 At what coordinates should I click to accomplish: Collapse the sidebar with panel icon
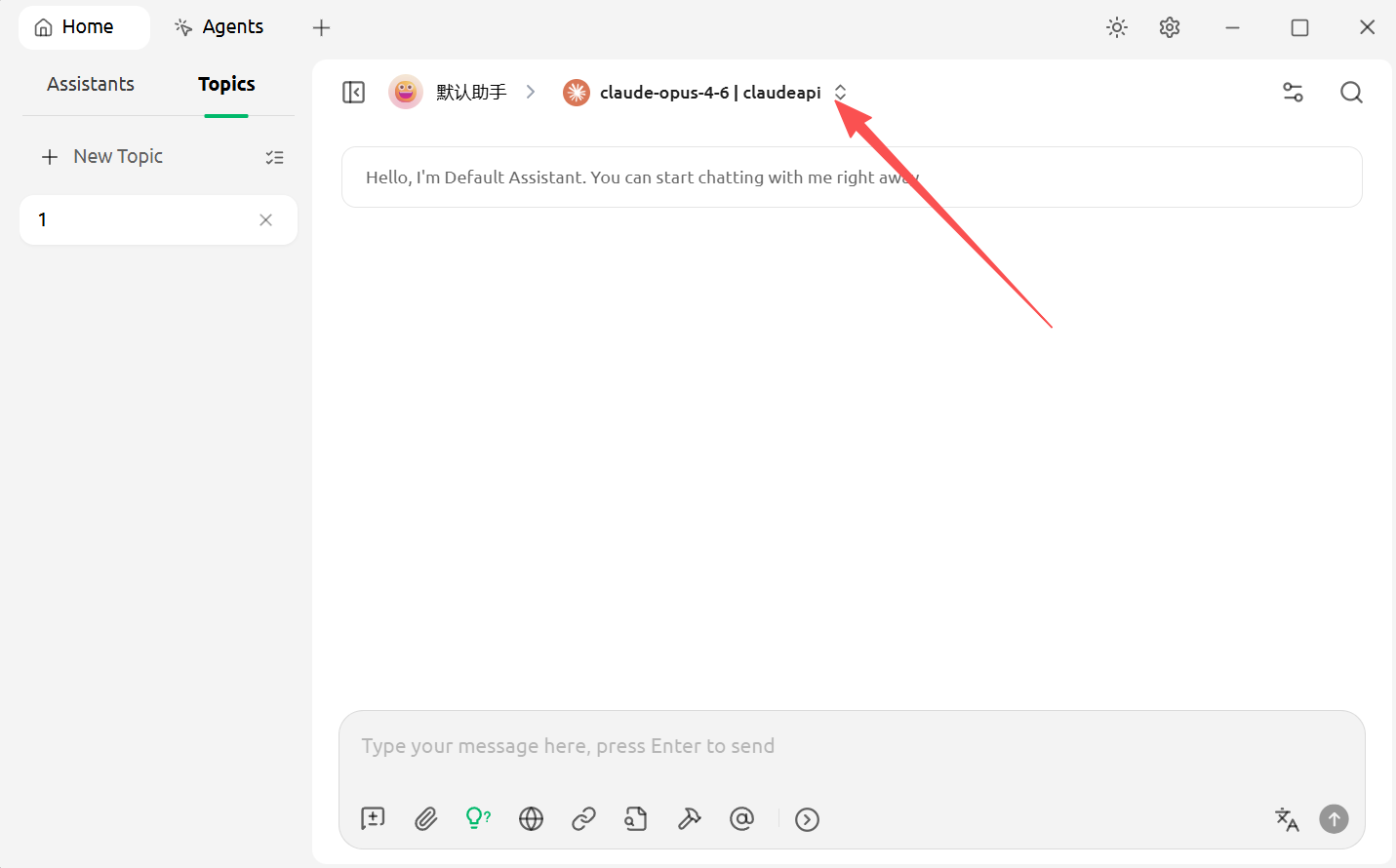pos(353,93)
